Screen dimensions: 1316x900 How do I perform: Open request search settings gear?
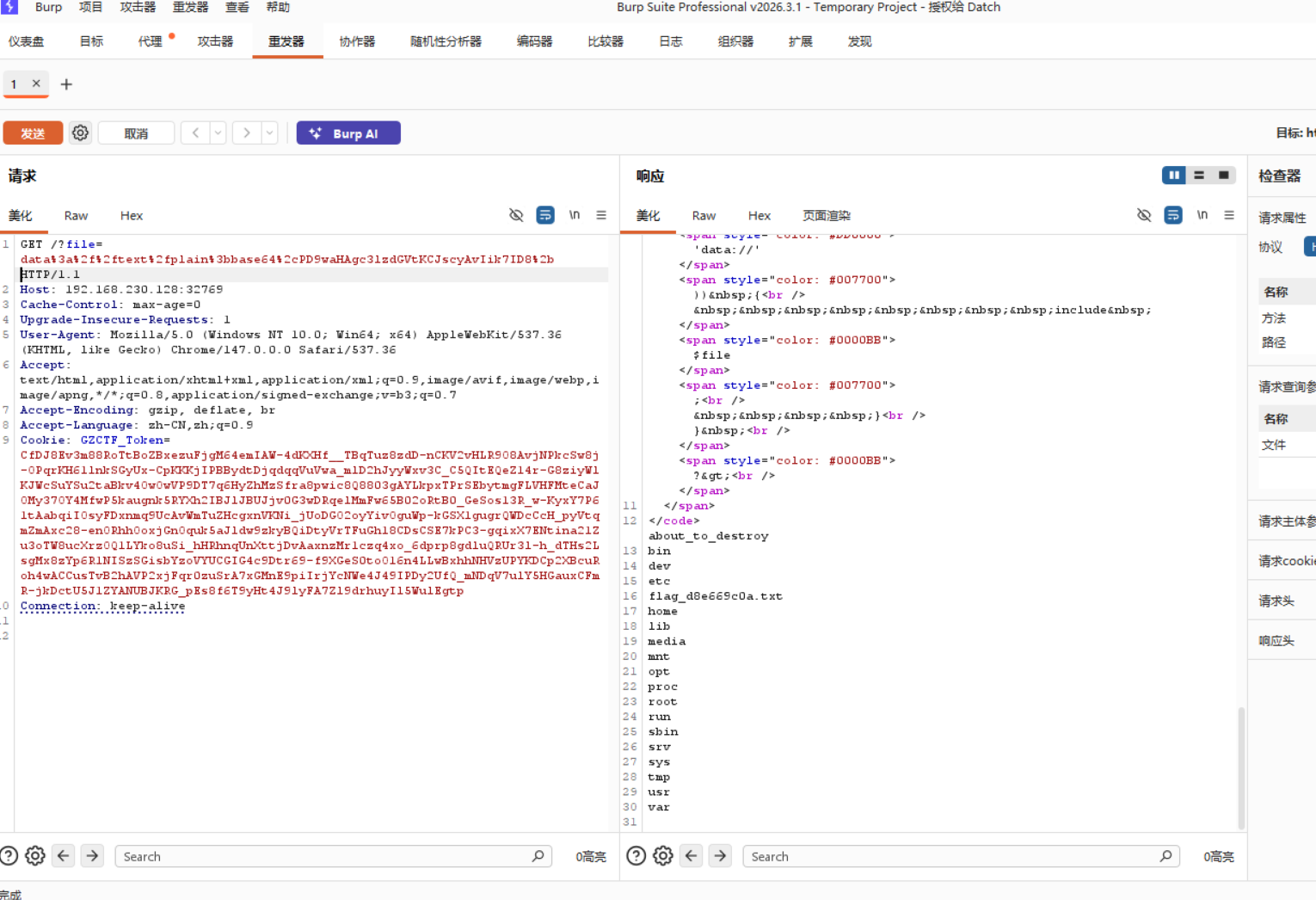pyautogui.click(x=35, y=856)
